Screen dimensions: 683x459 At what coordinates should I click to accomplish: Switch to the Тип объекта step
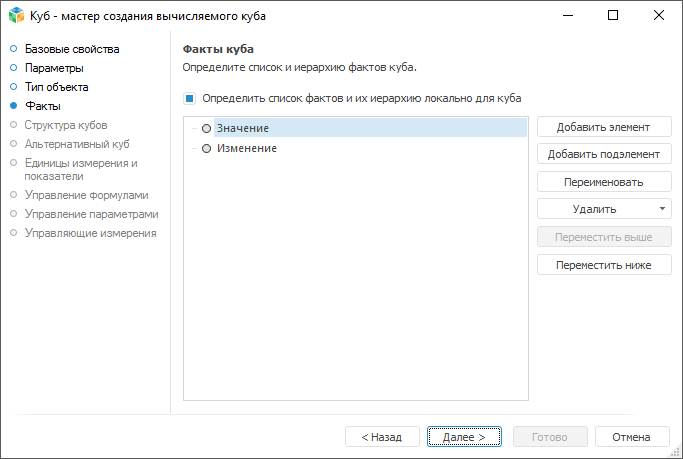[56, 87]
